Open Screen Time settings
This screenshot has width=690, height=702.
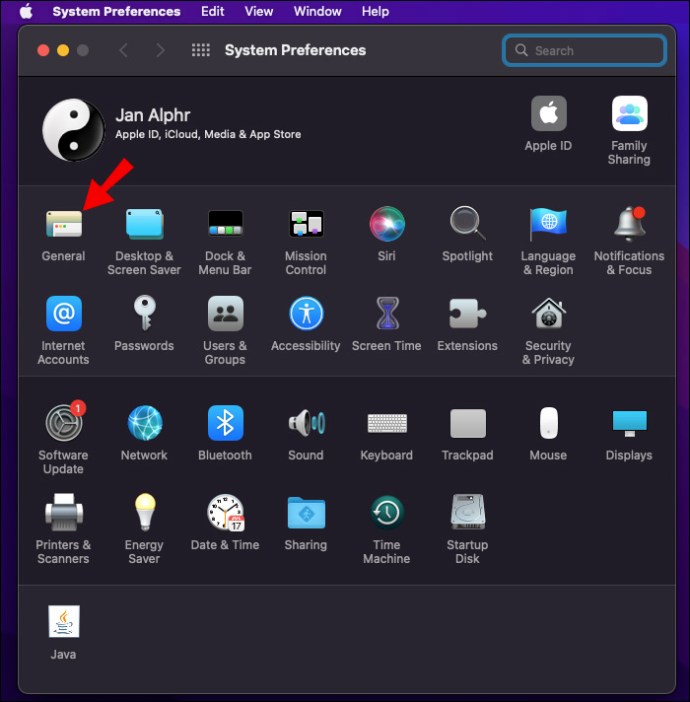pyautogui.click(x=387, y=313)
